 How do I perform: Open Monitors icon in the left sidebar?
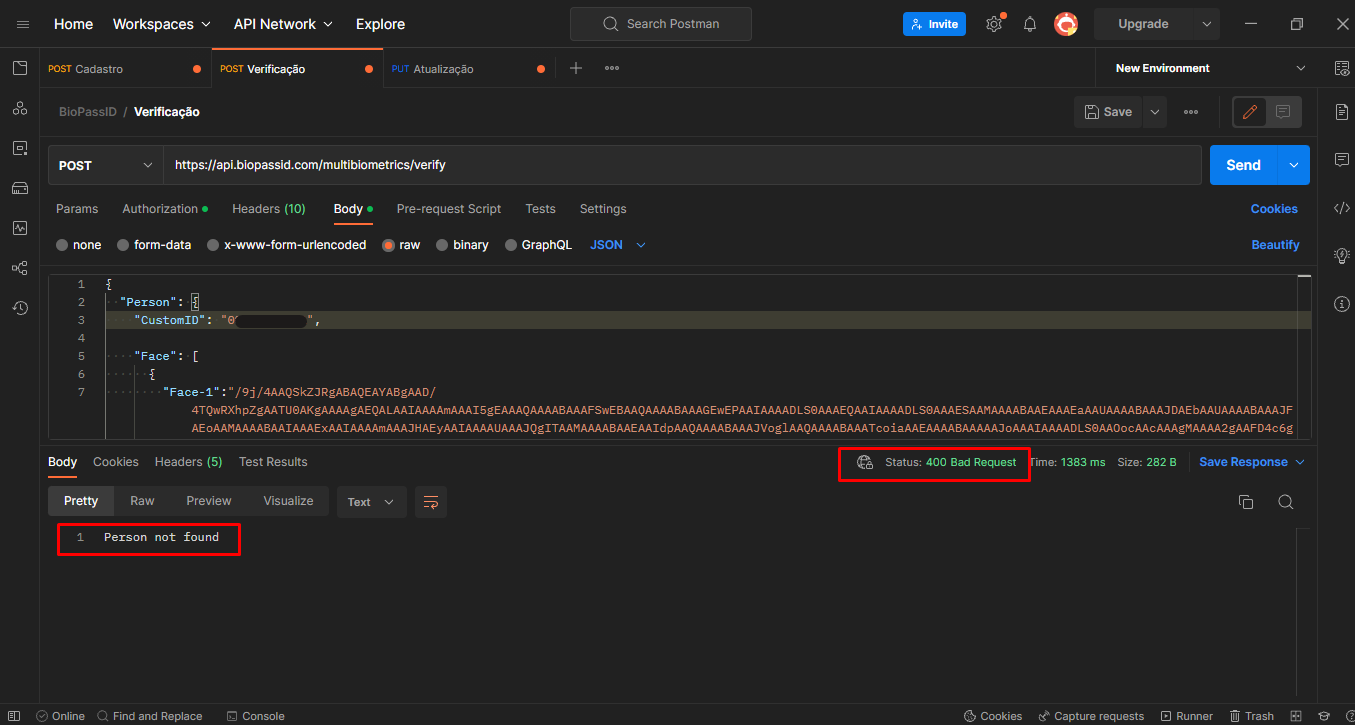(20, 228)
